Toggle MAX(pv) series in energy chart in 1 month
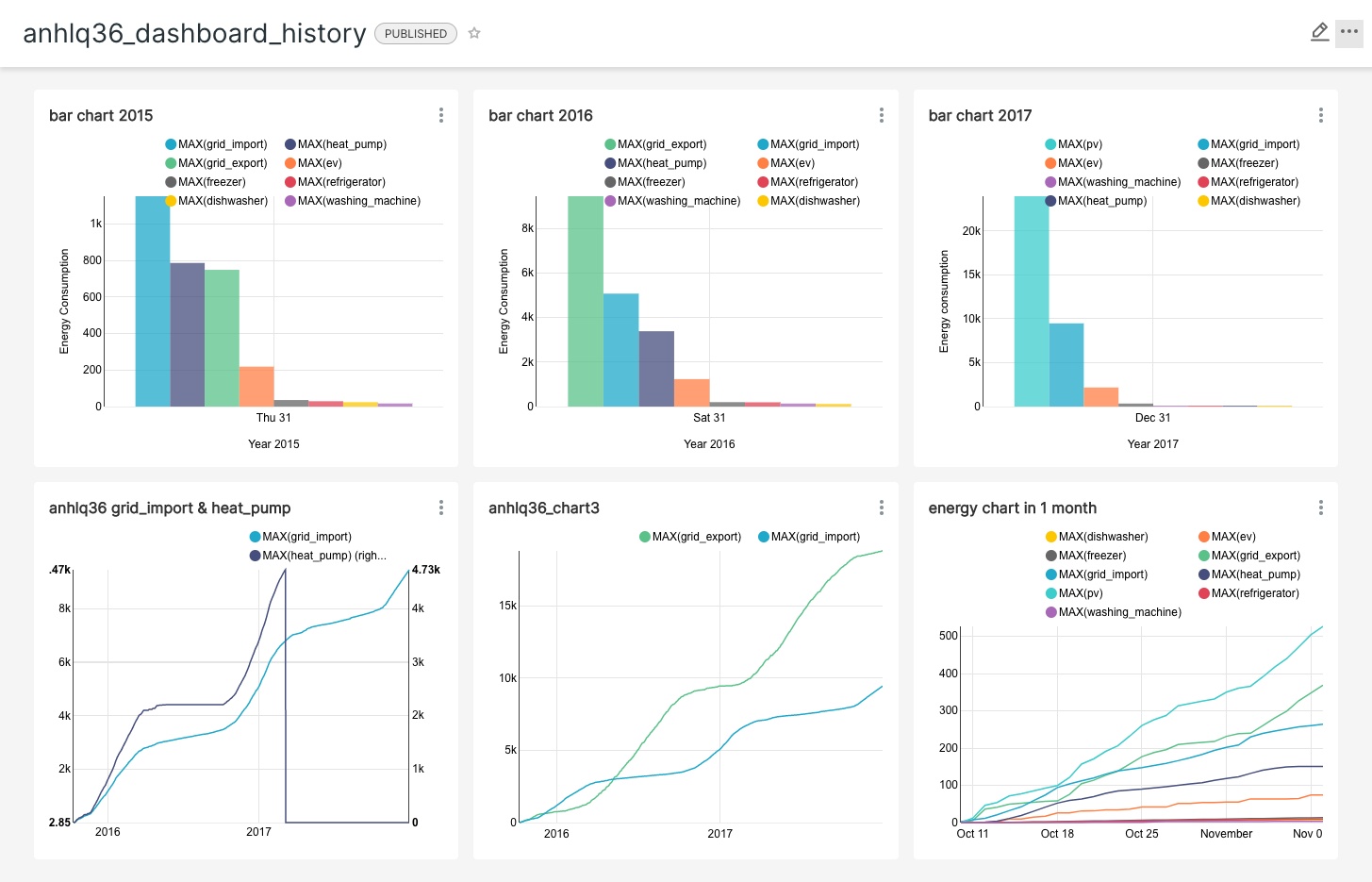 point(1075,593)
